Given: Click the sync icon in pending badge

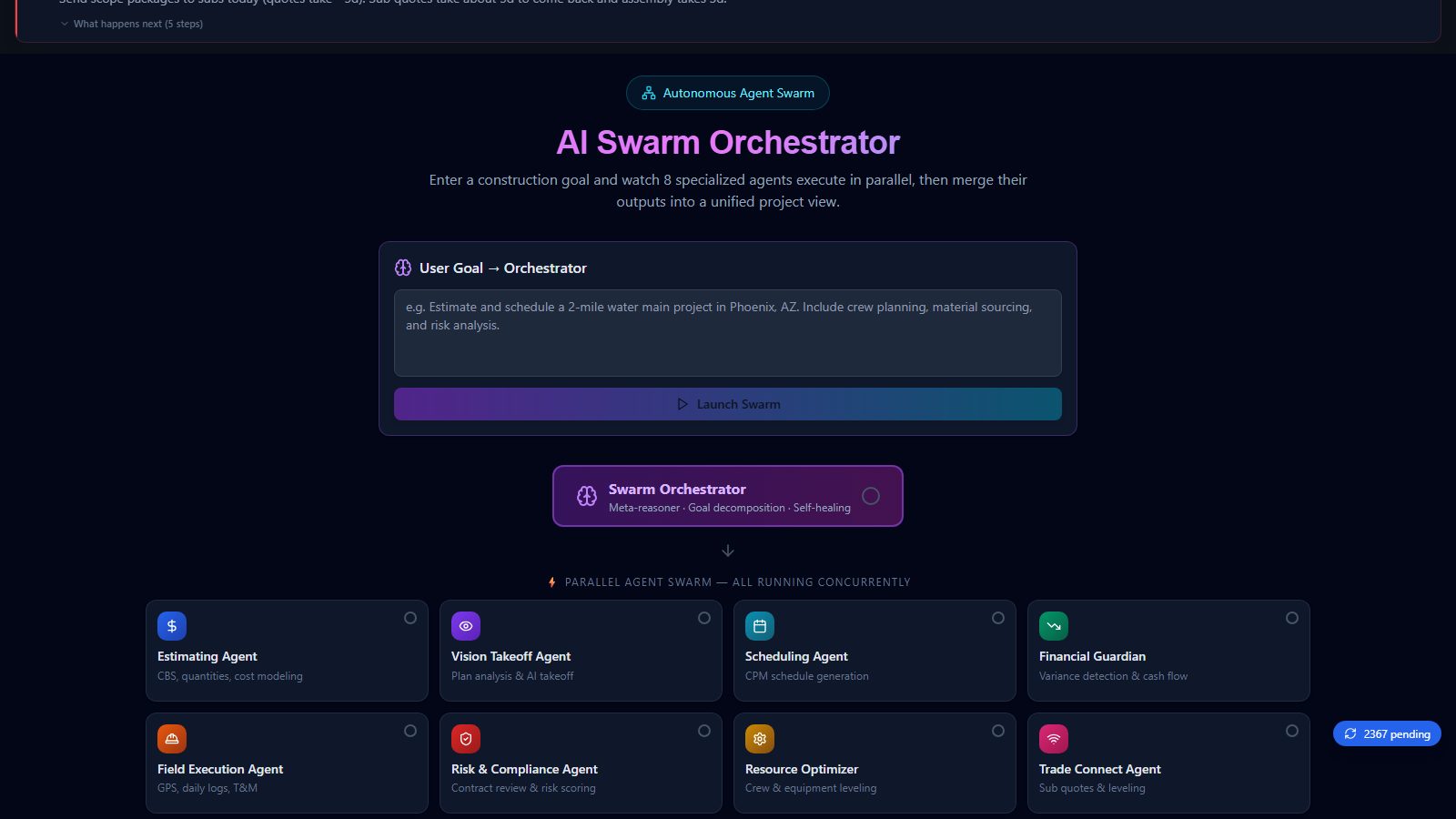Looking at the screenshot, I should coord(1350,733).
